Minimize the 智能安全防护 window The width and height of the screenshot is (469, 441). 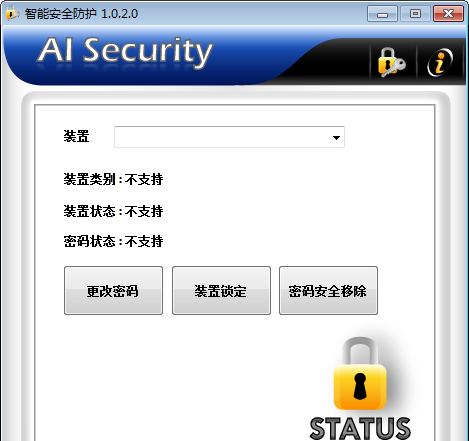(382, 14)
